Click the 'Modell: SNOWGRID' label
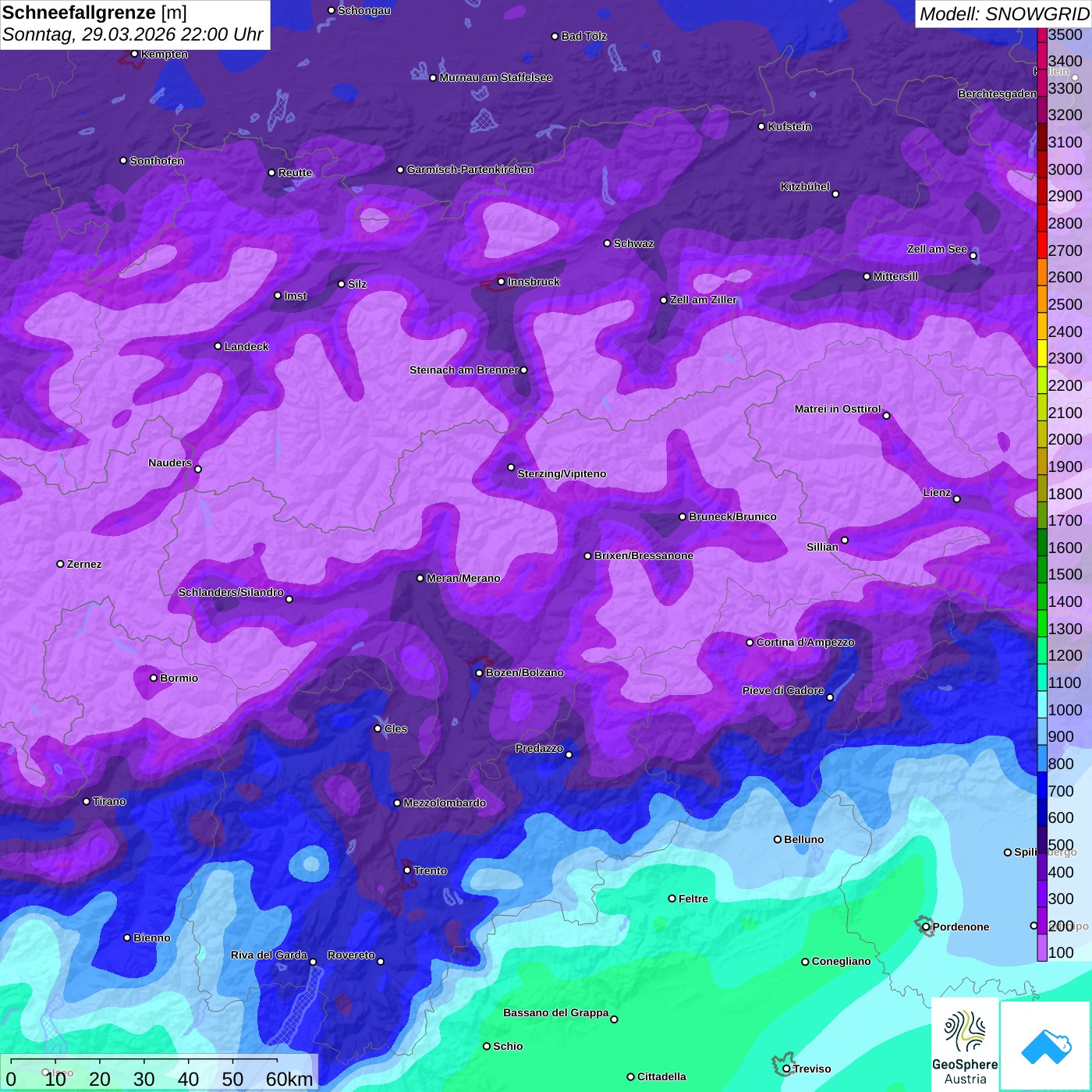The image size is (1092, 1092). [x=1004, y=14]
